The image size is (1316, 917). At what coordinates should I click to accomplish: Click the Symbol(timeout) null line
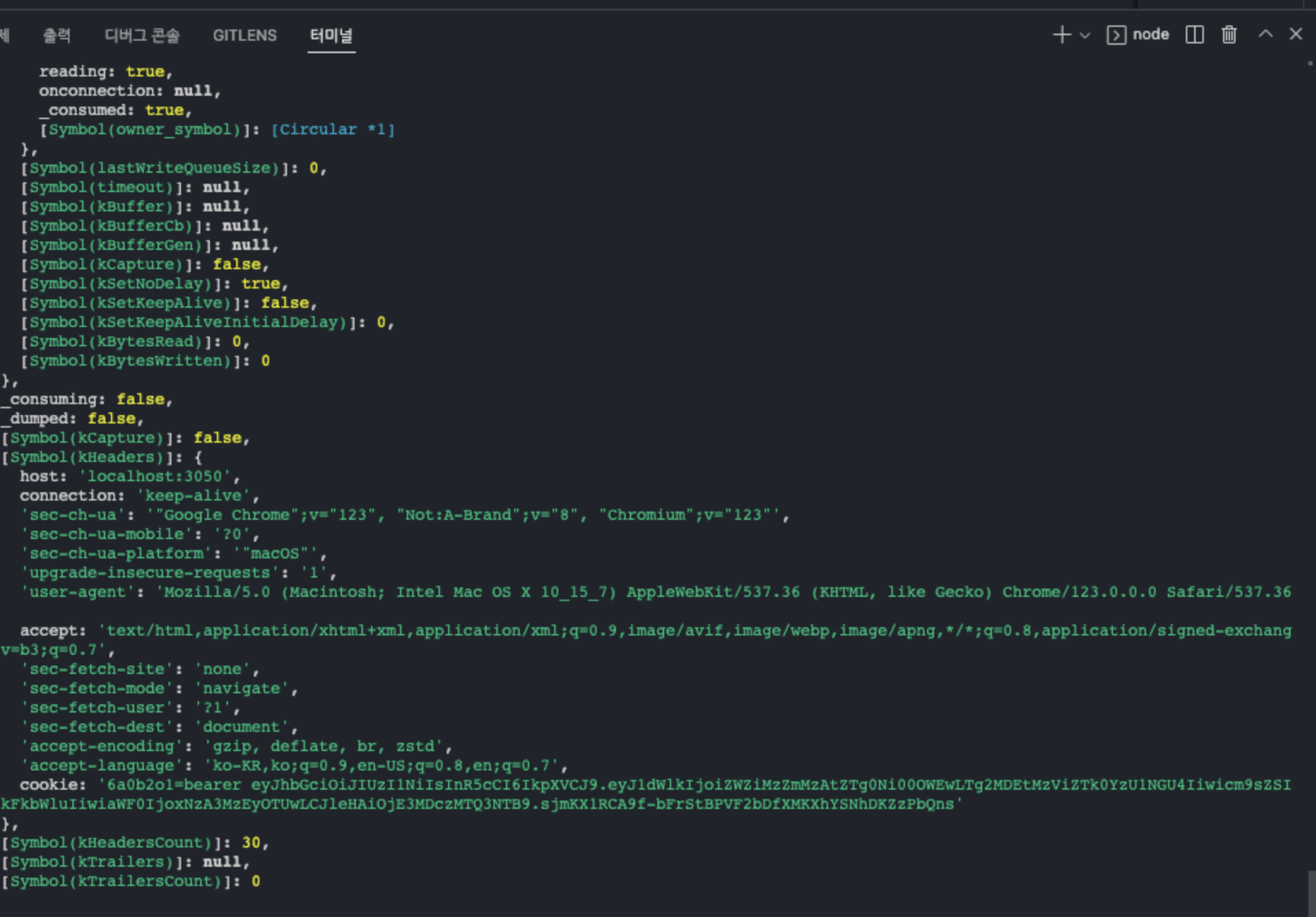point(135,187)
